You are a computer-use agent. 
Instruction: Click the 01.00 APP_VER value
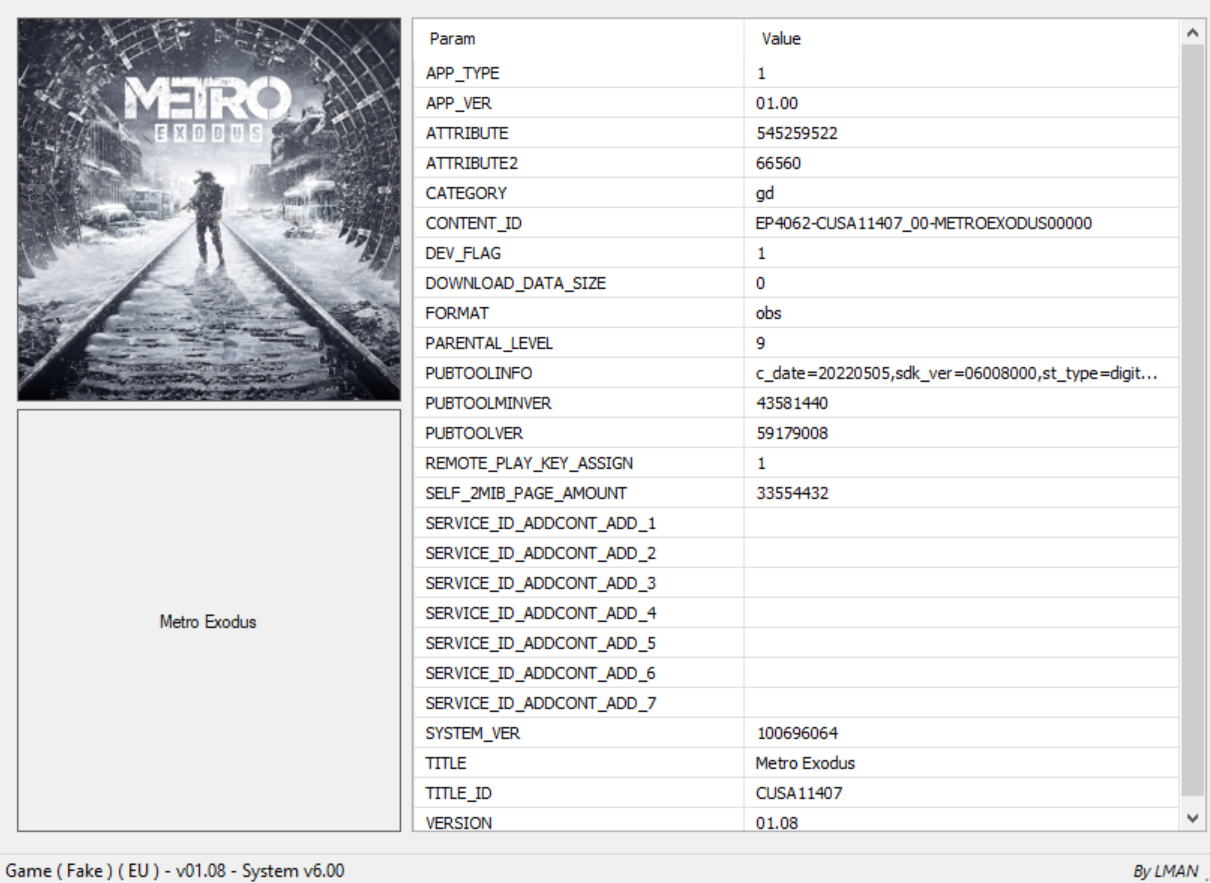(x=777, y=103)
